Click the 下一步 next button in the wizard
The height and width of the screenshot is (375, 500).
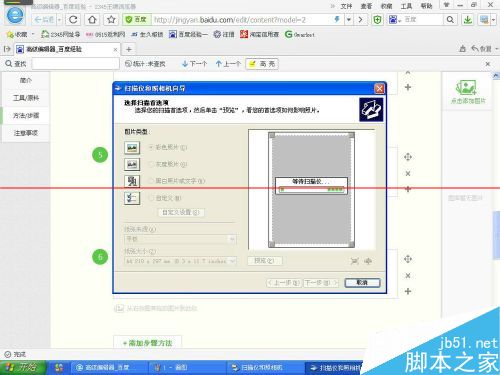pos(321,283)
